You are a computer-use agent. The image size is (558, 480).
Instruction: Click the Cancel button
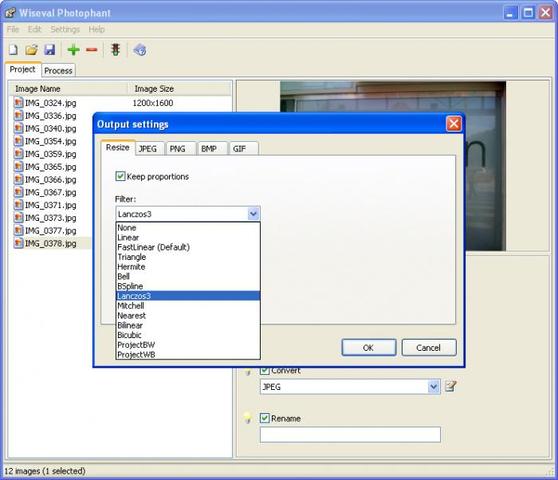429,348
